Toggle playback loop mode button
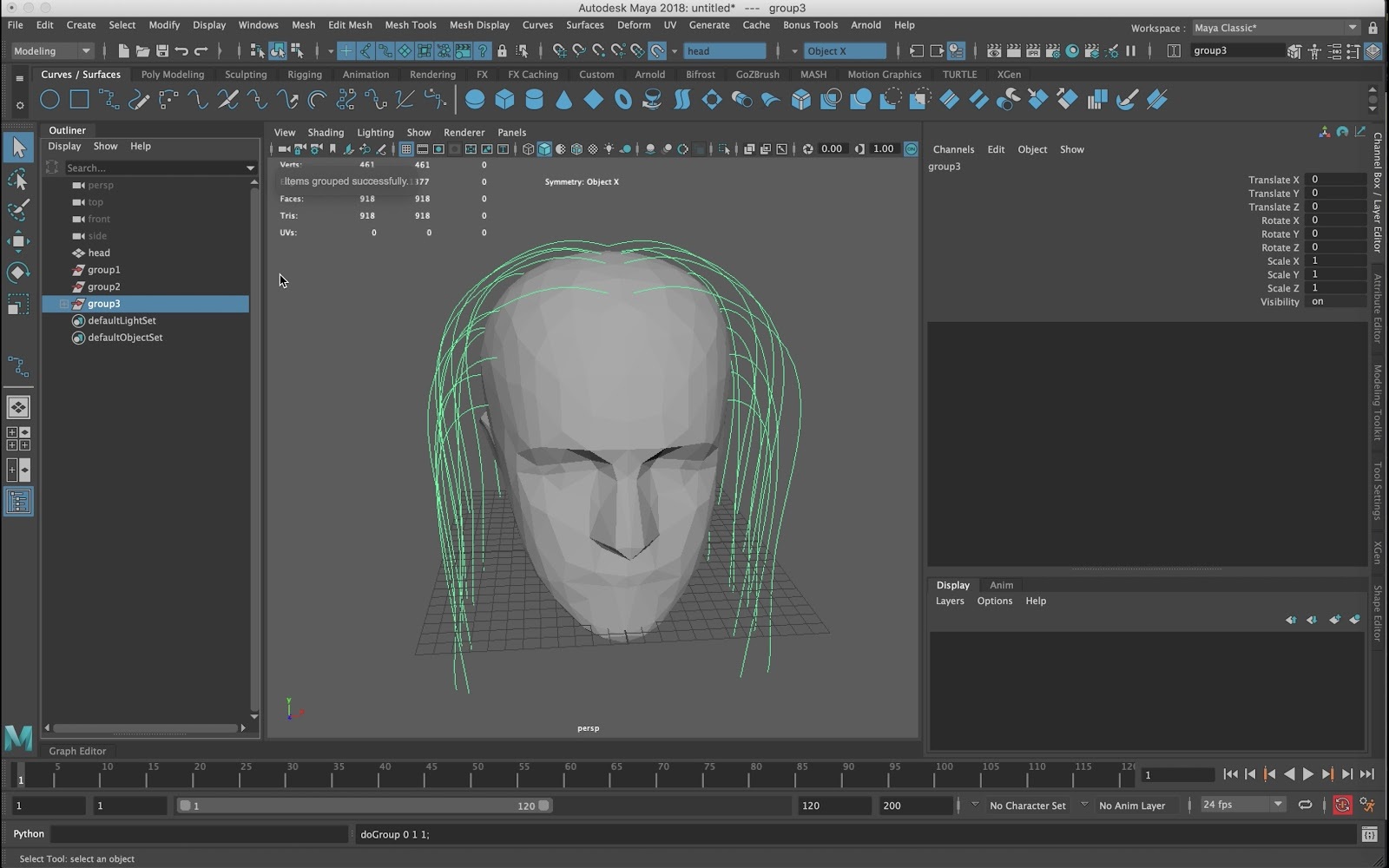 click(1305, 806)
